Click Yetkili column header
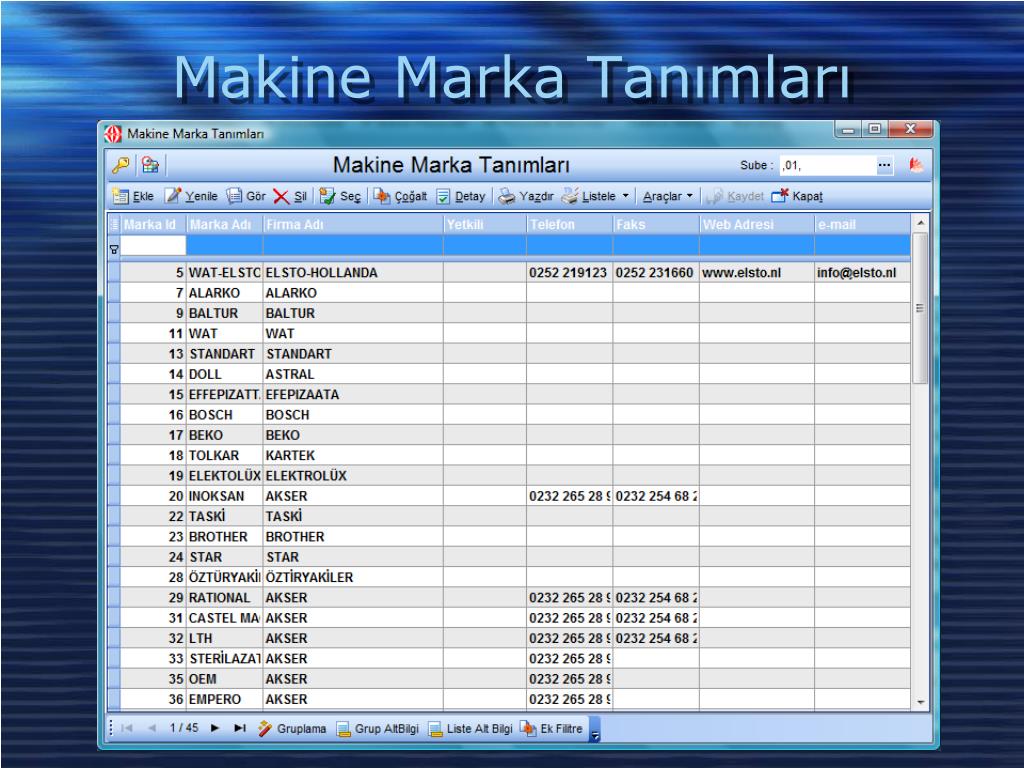Screen dimensions: 1024x768 485,225
